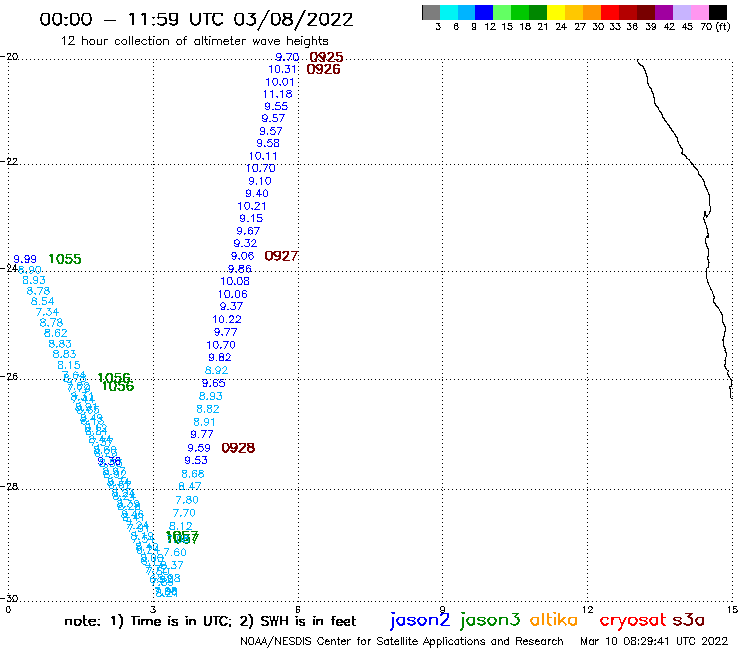Click the s3a legend label

click(x=688, y=620)
